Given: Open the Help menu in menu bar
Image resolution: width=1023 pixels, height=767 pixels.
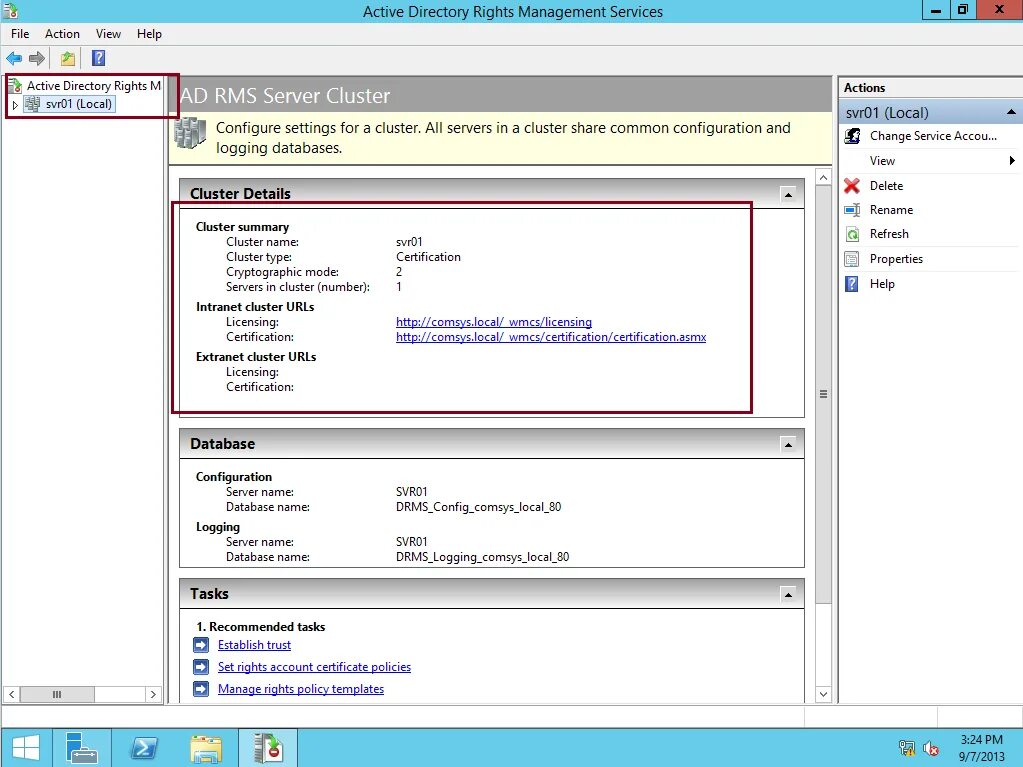Looking at the screenshot, I should 149,34.
